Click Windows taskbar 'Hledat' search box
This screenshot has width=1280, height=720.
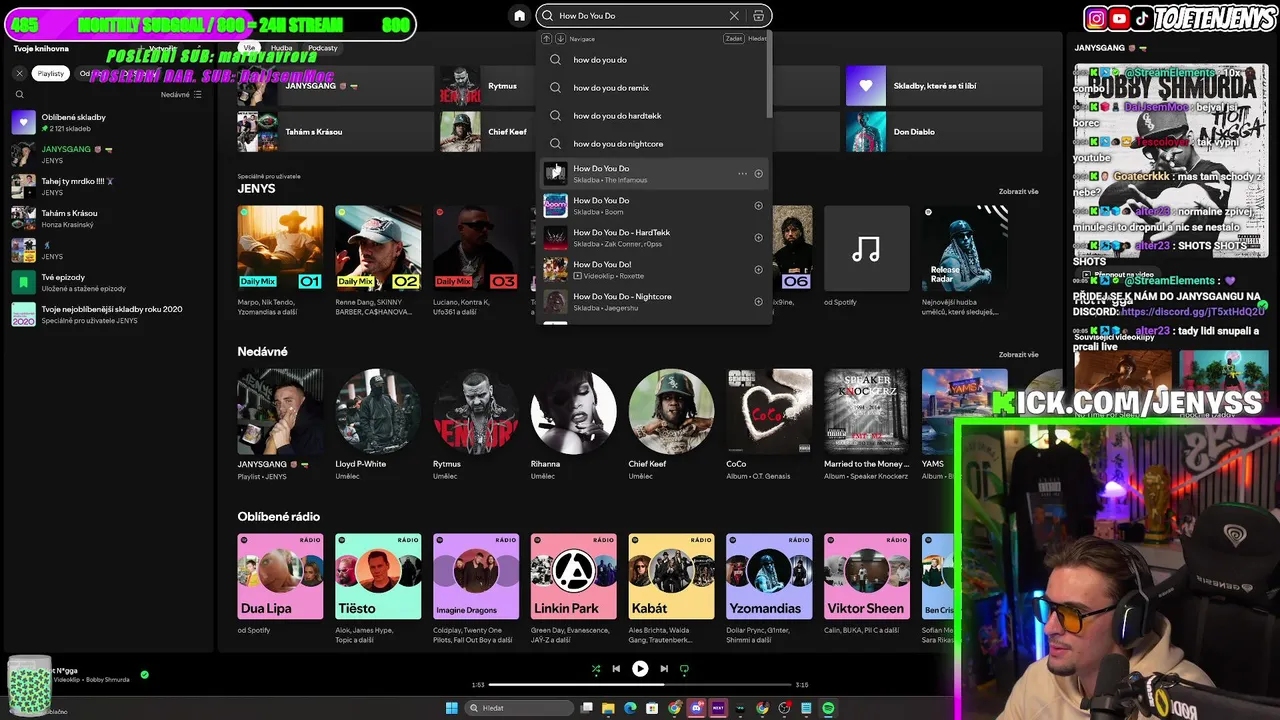(x=519, y=708)
